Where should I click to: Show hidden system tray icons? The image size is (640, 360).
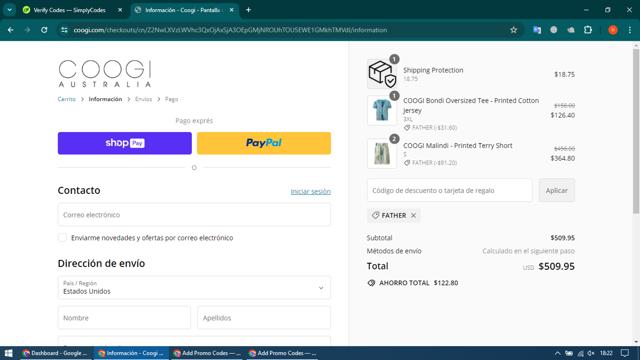[x=557, y=353]
